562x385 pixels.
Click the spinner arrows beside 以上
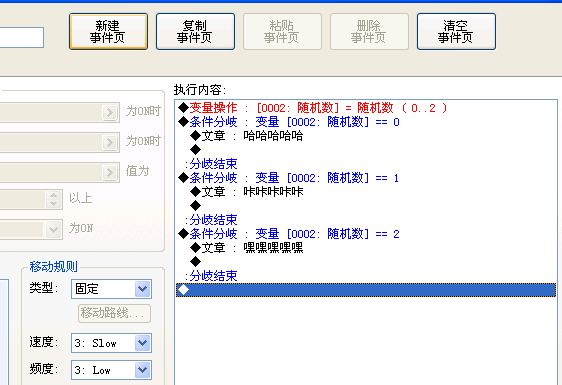pyautogui.click(x=53, y=199)
